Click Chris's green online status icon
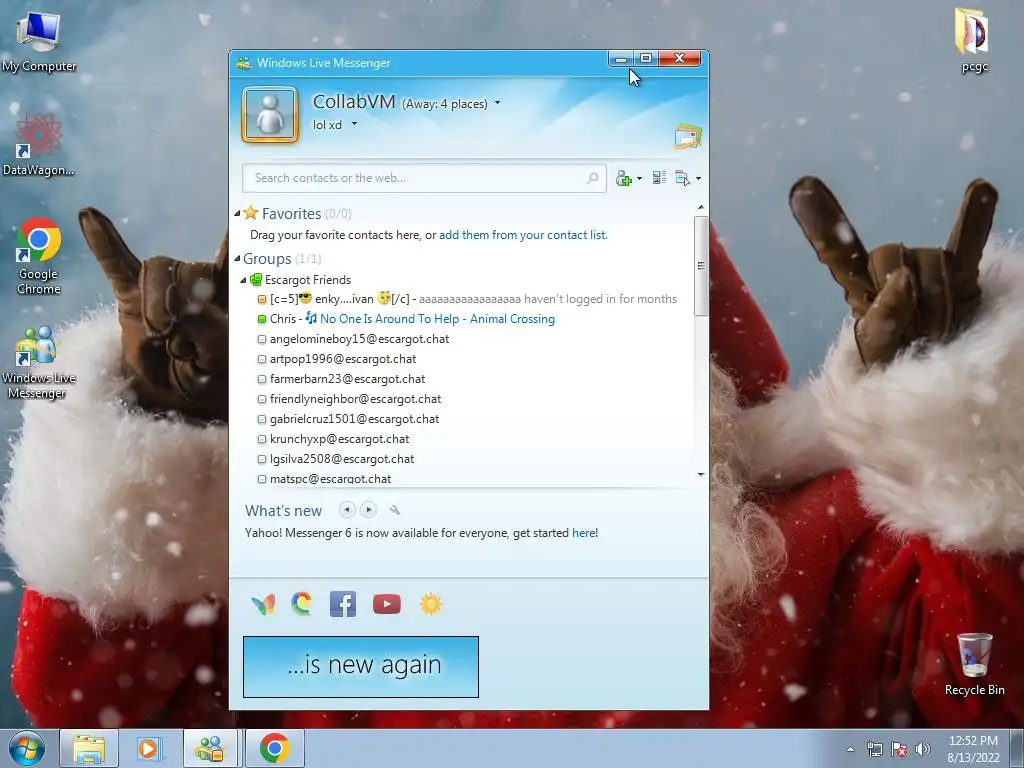The width and height of the screenshot is (1024, 768). tap(262, 319)
